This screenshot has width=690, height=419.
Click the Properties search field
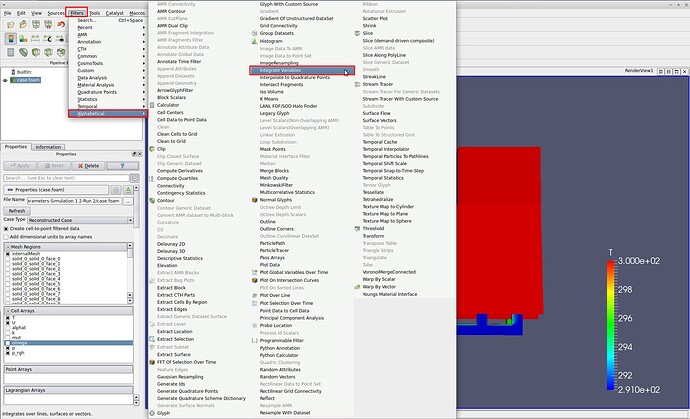pos(66,178)
